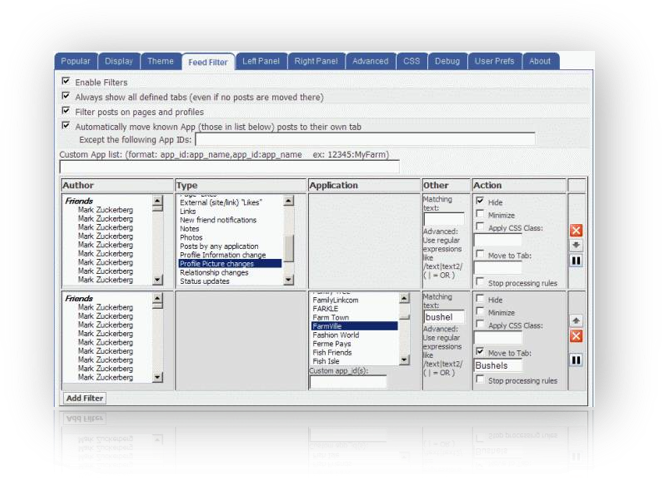This screenshot has height=480, width=662.
Task: Focus the Except App IDs text field
Action: (x=365, y=139)
